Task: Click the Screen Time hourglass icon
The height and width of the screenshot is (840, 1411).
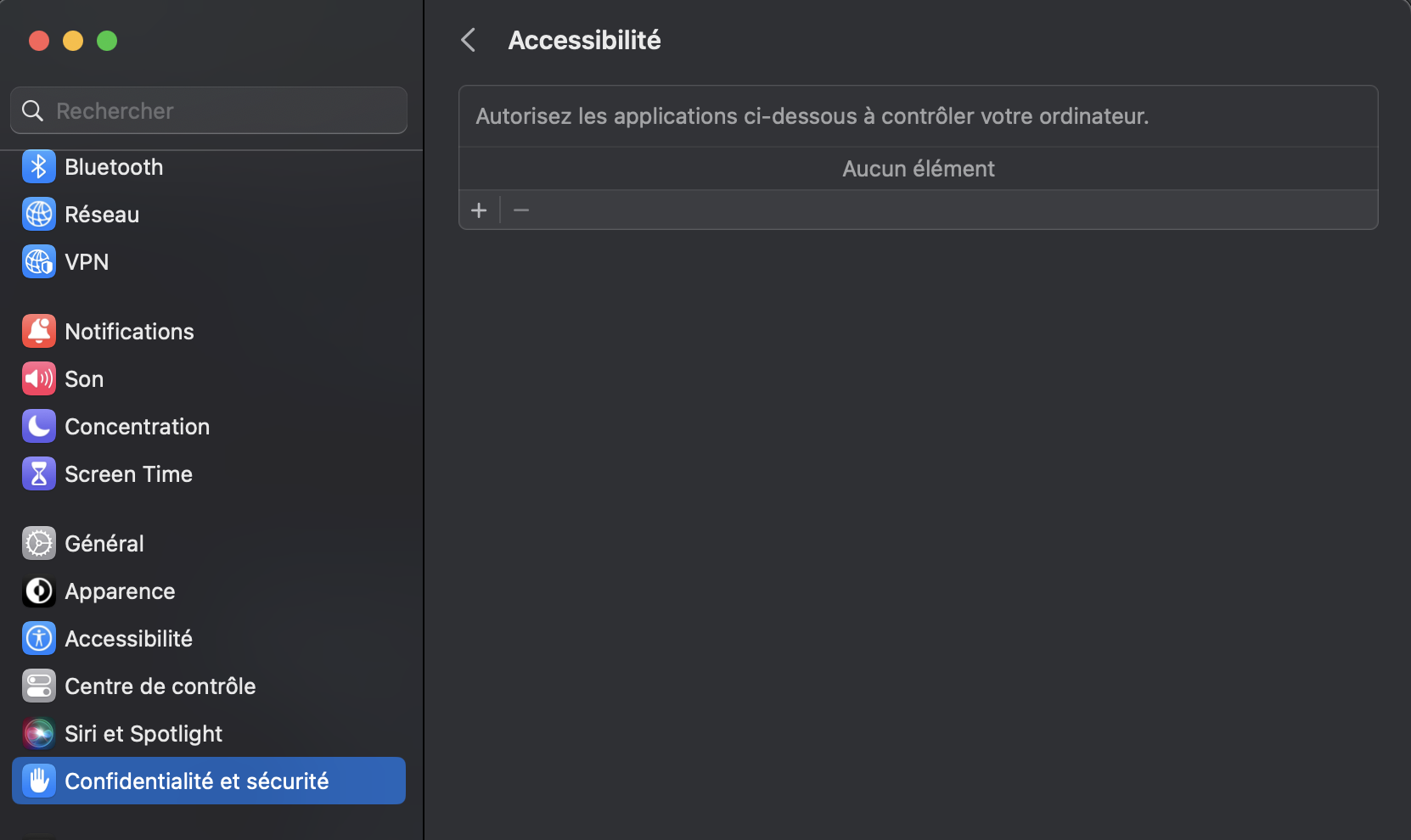Action: (38, 473)
